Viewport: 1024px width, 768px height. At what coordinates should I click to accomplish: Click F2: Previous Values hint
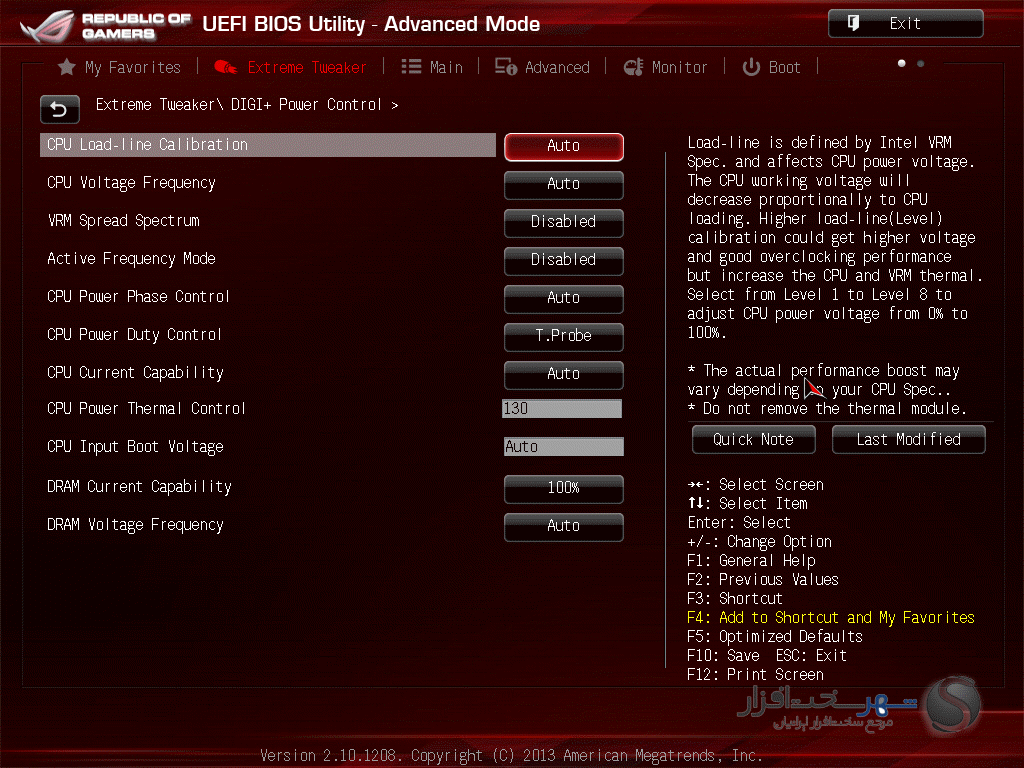point(763,580)
